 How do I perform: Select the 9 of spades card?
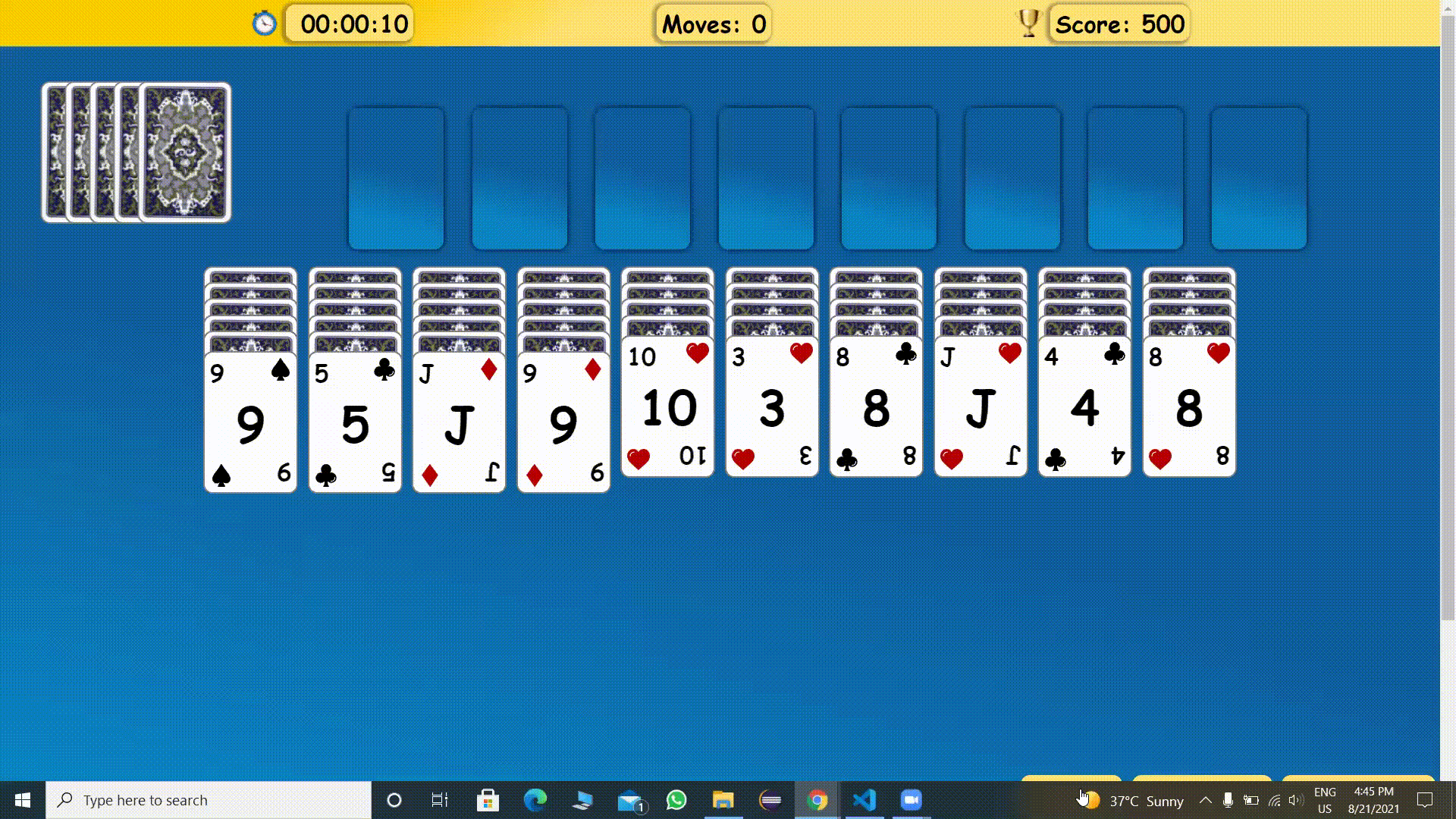click(x=250, y=423)
